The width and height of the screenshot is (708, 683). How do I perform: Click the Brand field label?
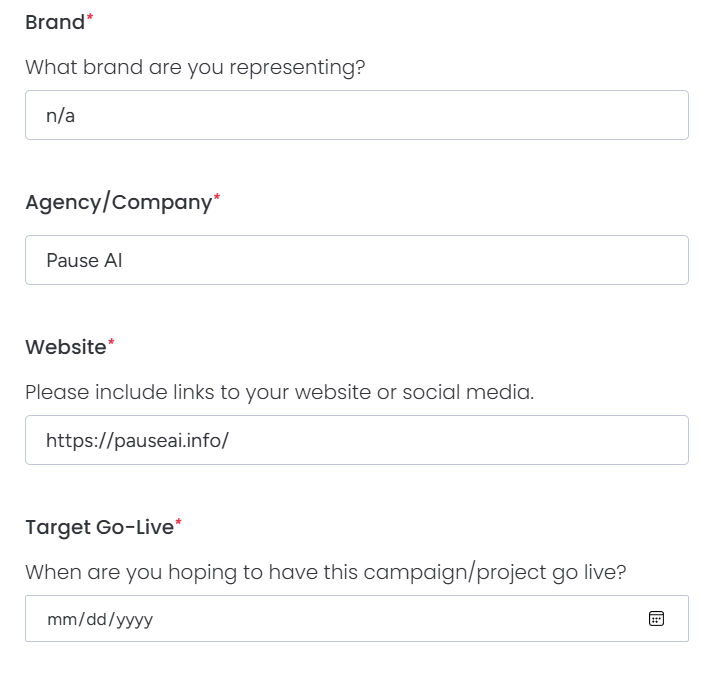click(x=55, y=22)
